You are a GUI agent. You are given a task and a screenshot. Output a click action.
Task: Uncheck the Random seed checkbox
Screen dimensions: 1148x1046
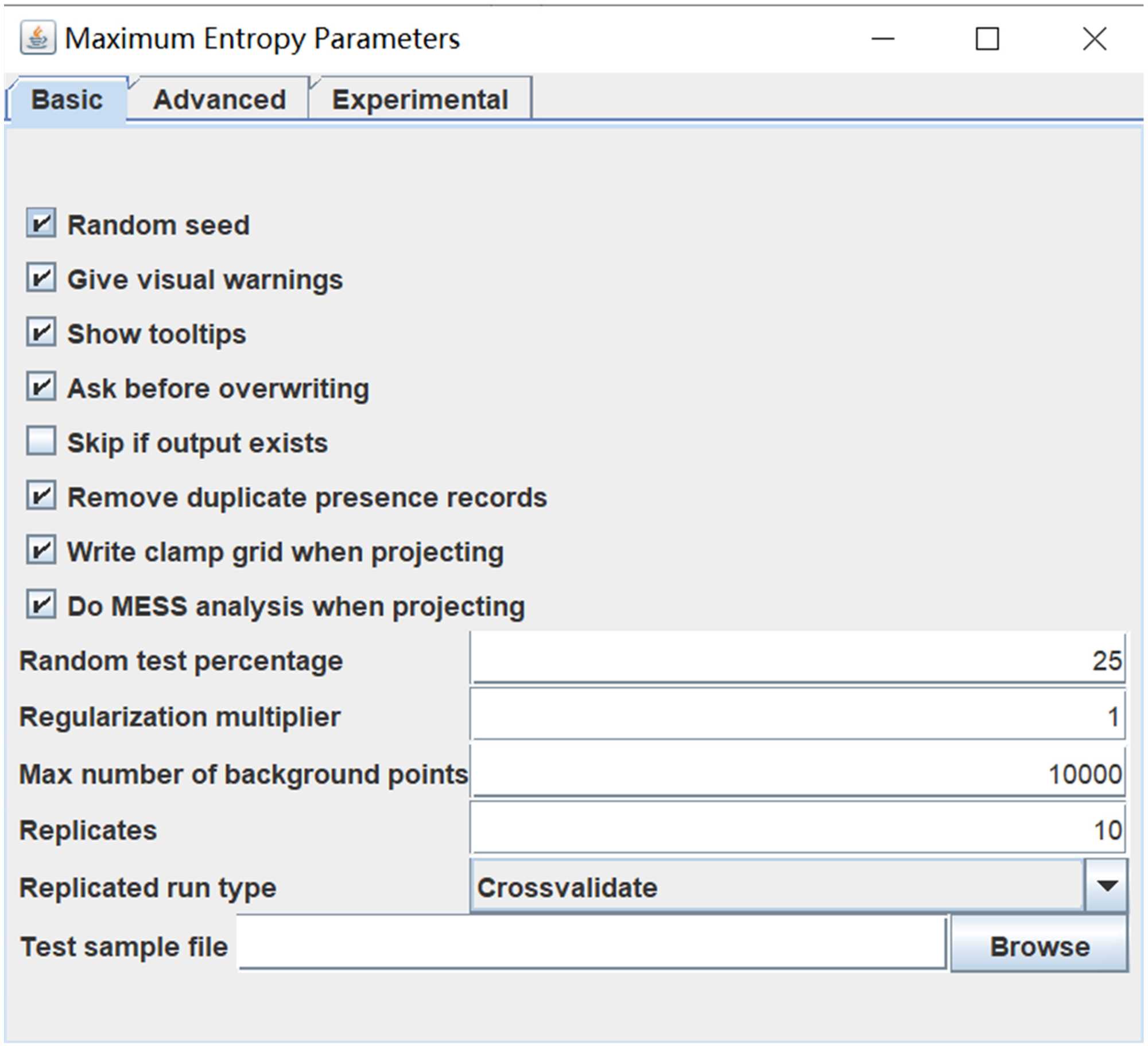(41, 223)
